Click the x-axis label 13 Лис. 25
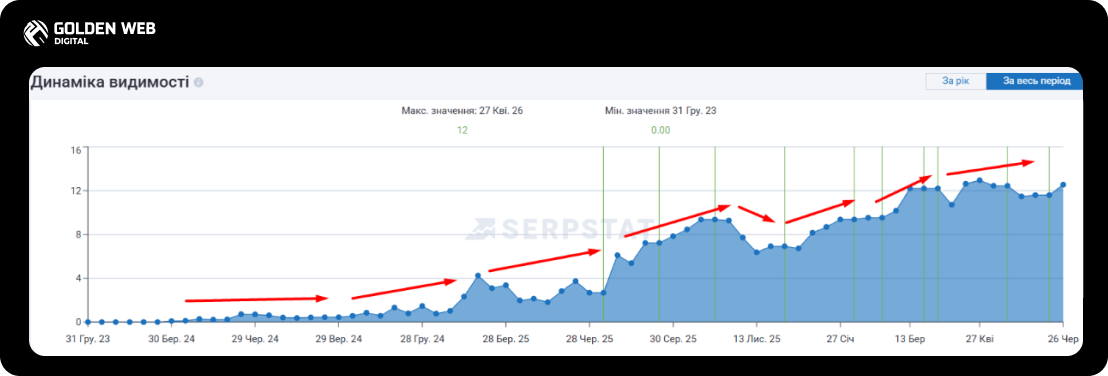Viewport: 1108px width, 376px height. (x=757, y=340)
